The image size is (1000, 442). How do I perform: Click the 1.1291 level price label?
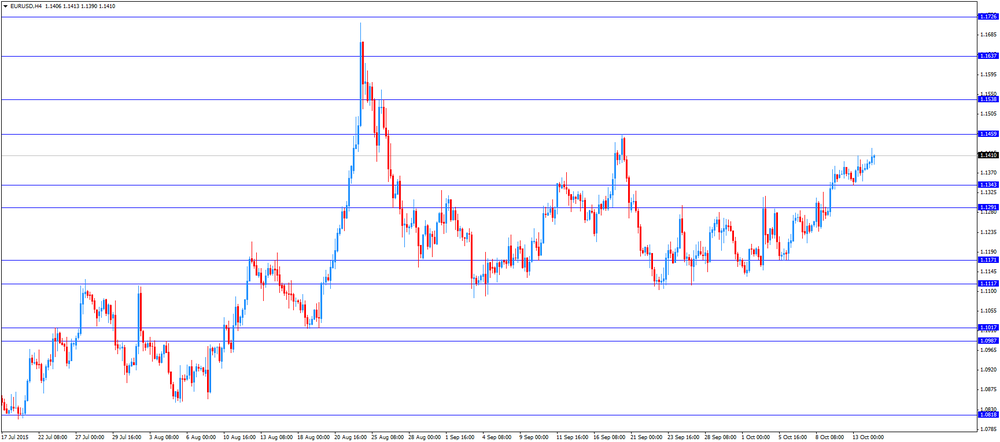point(987,207)
